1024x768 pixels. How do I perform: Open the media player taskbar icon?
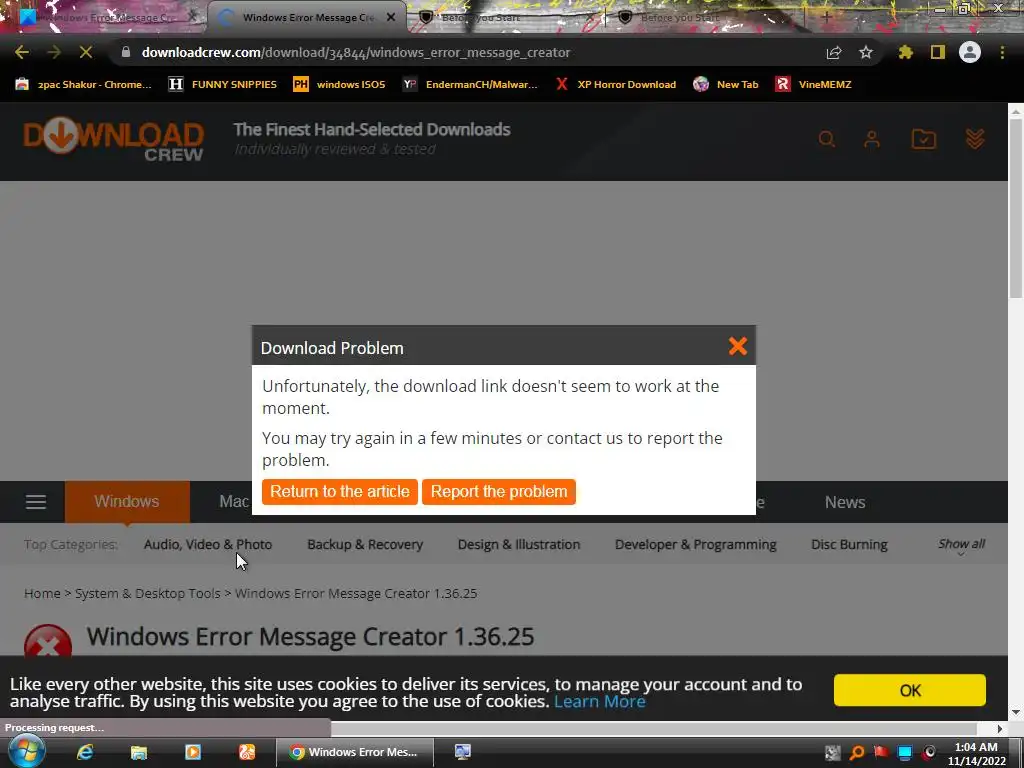[193, 752]
